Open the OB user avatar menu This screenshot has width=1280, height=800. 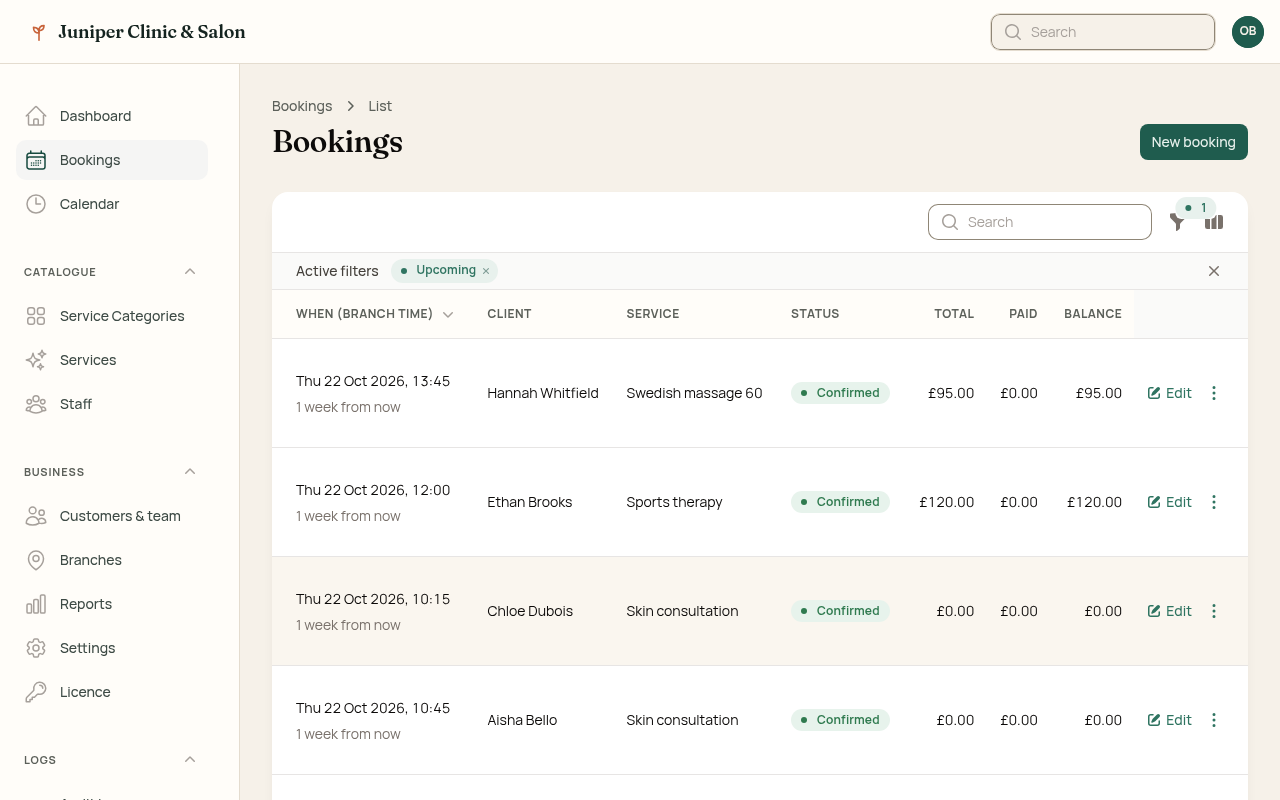[1248, 32]
